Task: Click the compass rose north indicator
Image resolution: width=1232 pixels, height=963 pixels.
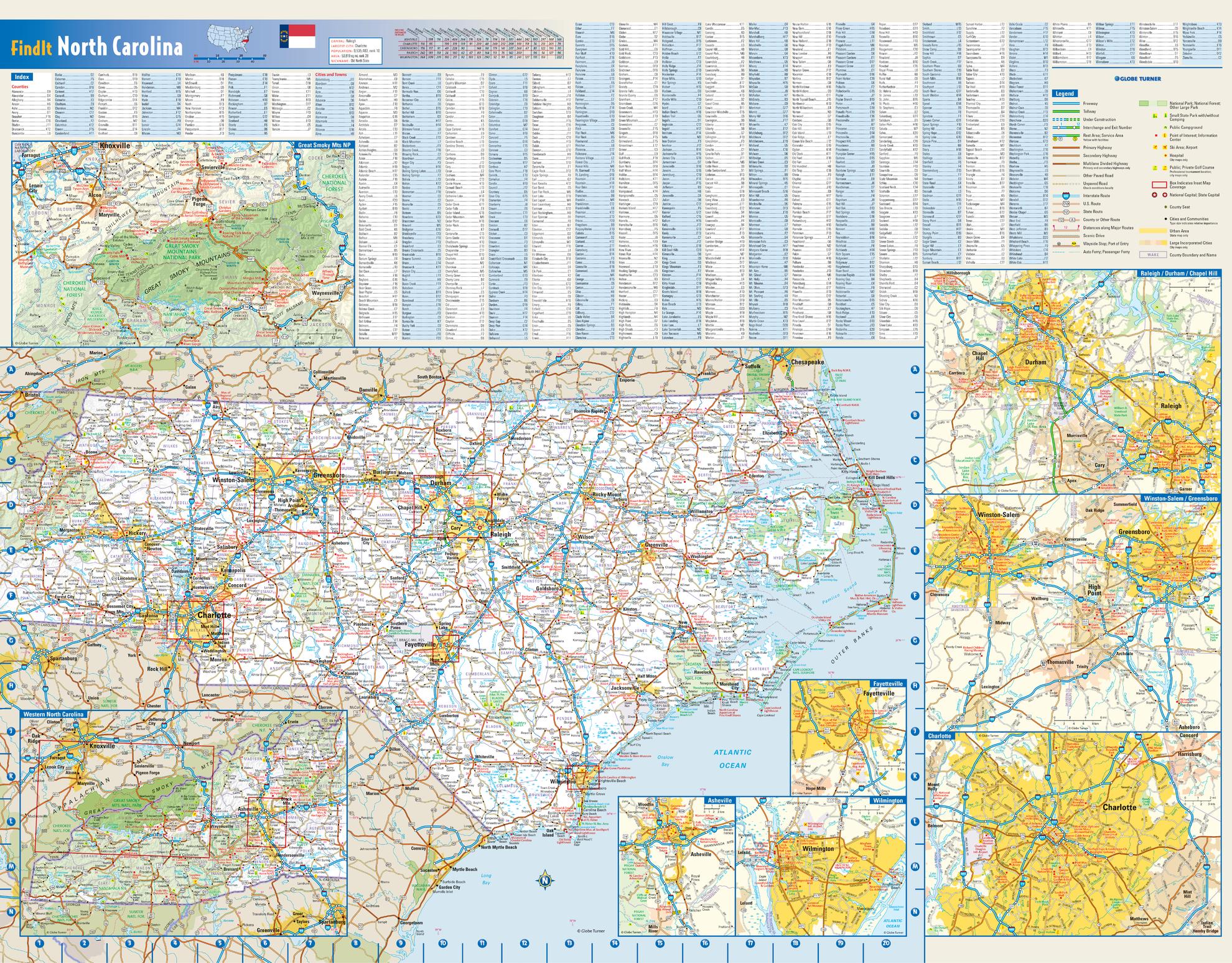Action: click(545, 880)
